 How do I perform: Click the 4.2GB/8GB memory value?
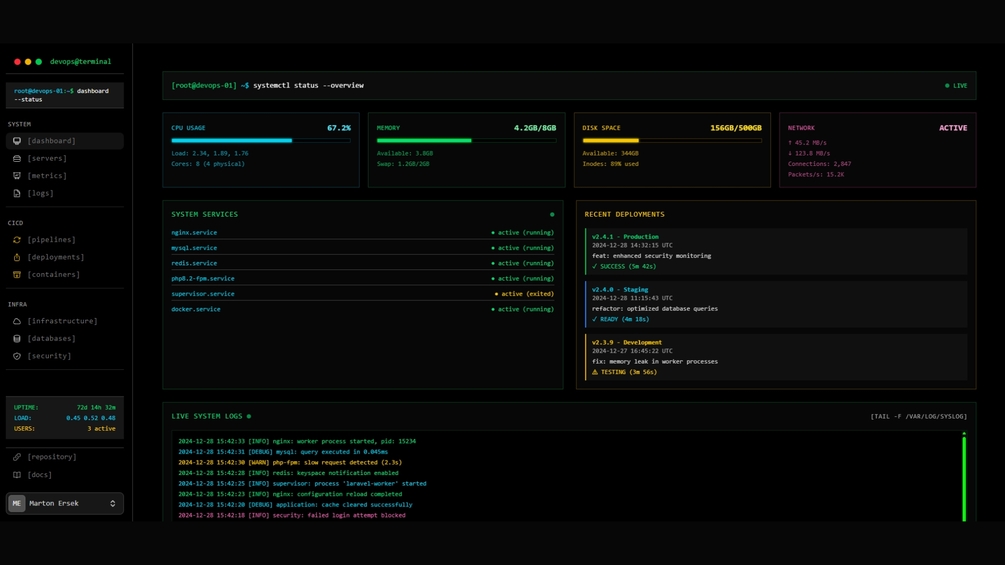535,128
